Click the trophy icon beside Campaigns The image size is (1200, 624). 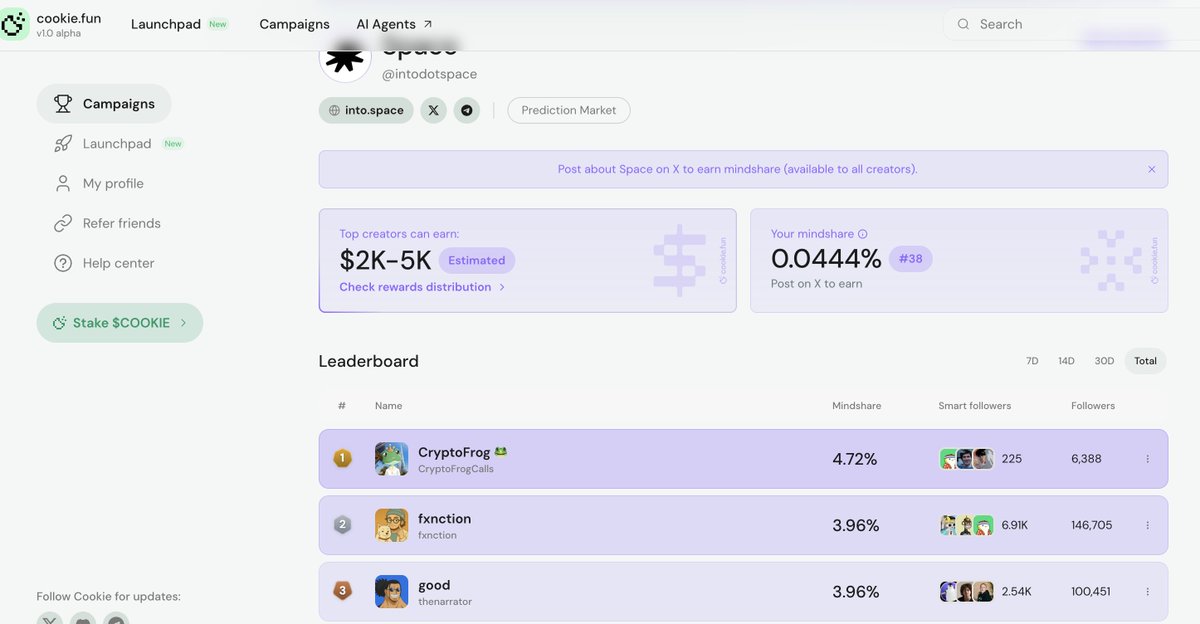click(63, 104)
